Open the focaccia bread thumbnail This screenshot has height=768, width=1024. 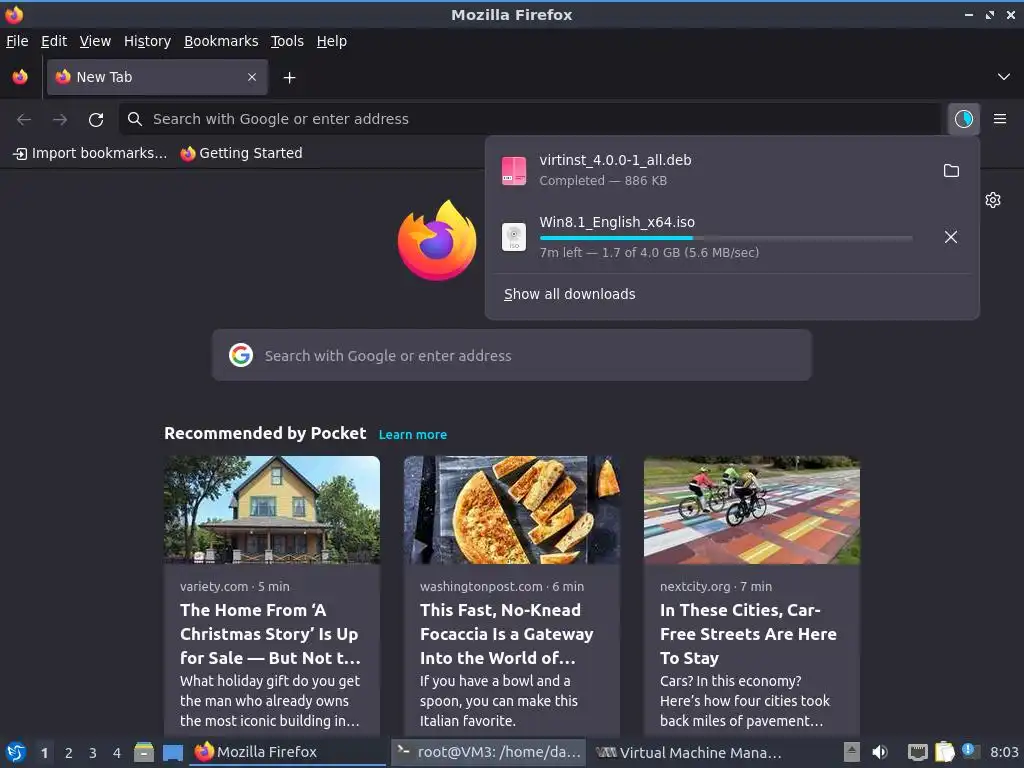(x=511, y=509)
